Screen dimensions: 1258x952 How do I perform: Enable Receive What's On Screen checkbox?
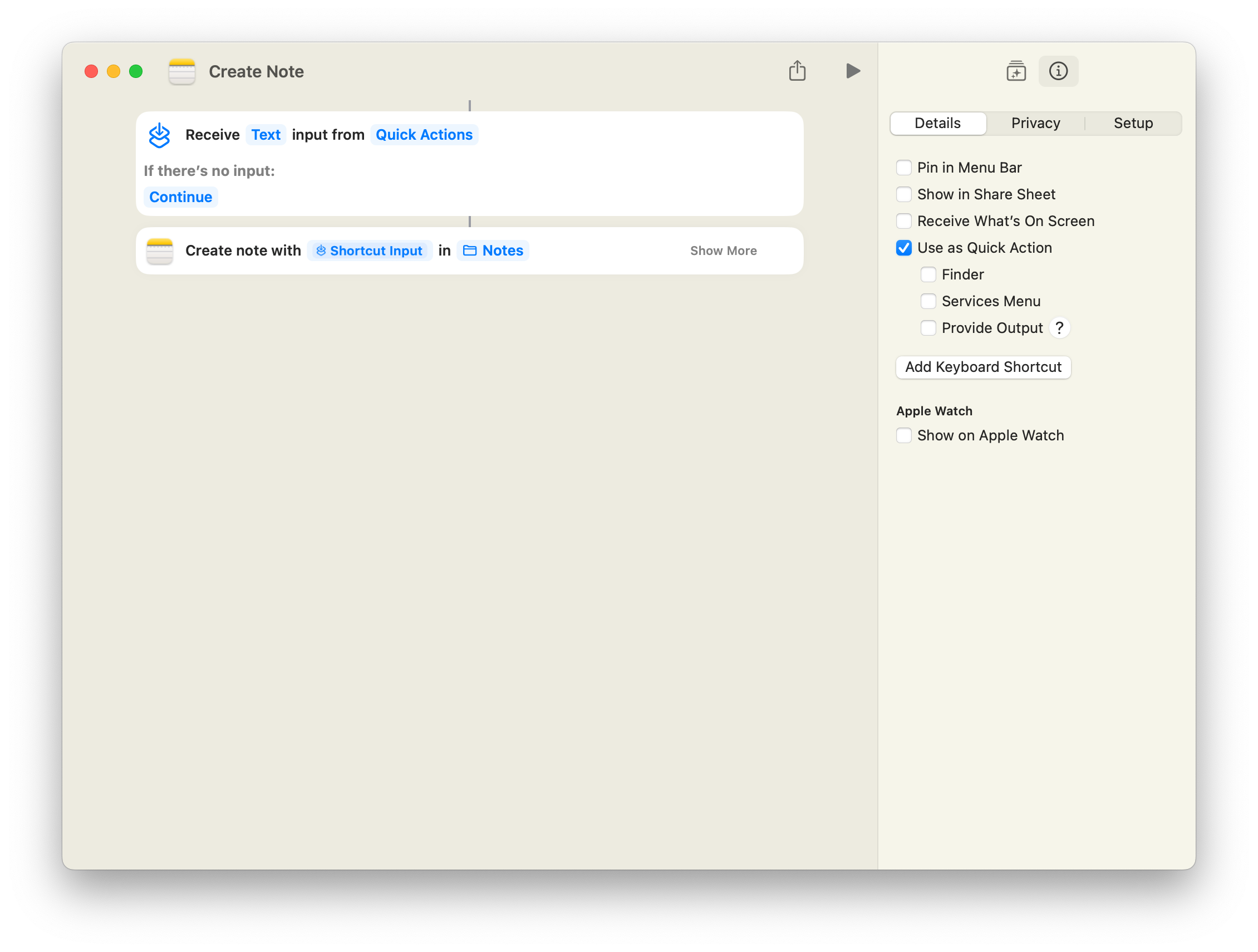[x=903, y=221]
